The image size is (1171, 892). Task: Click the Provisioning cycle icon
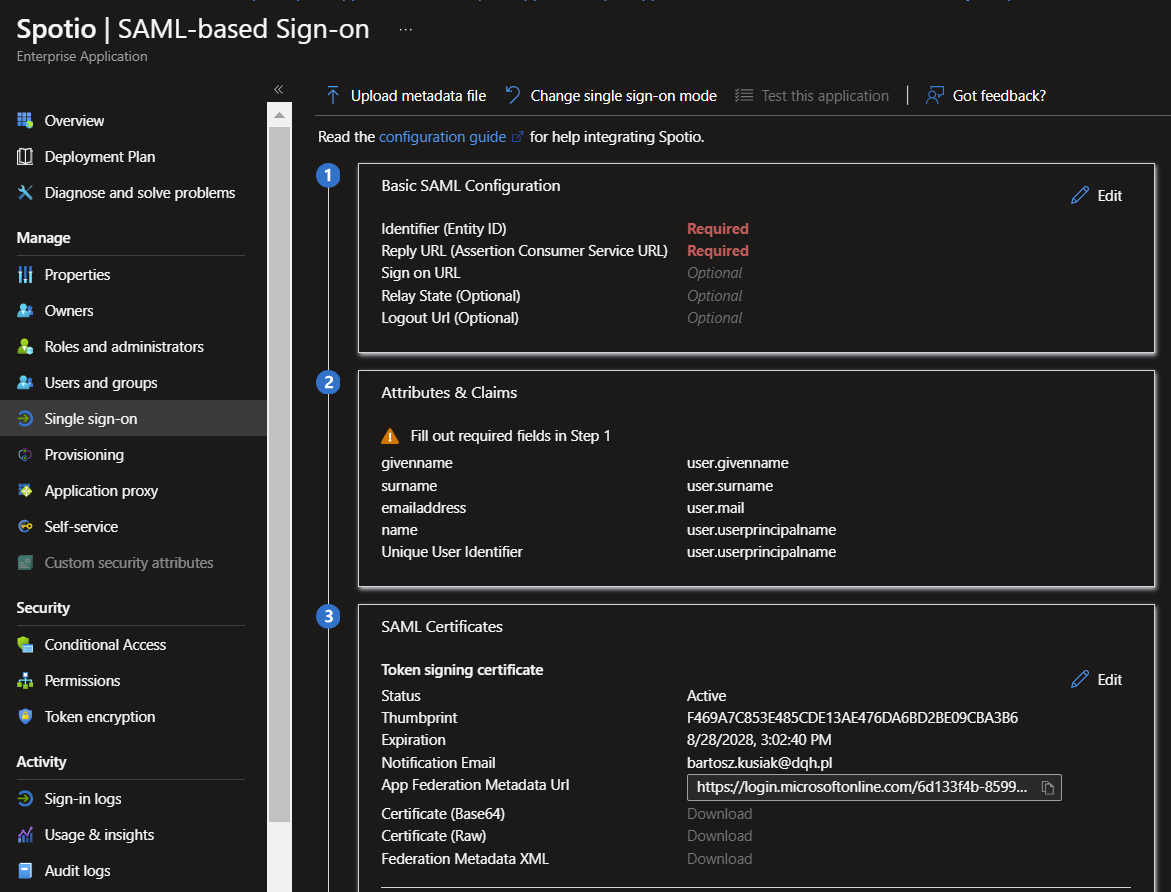click(x=25, y=454)
